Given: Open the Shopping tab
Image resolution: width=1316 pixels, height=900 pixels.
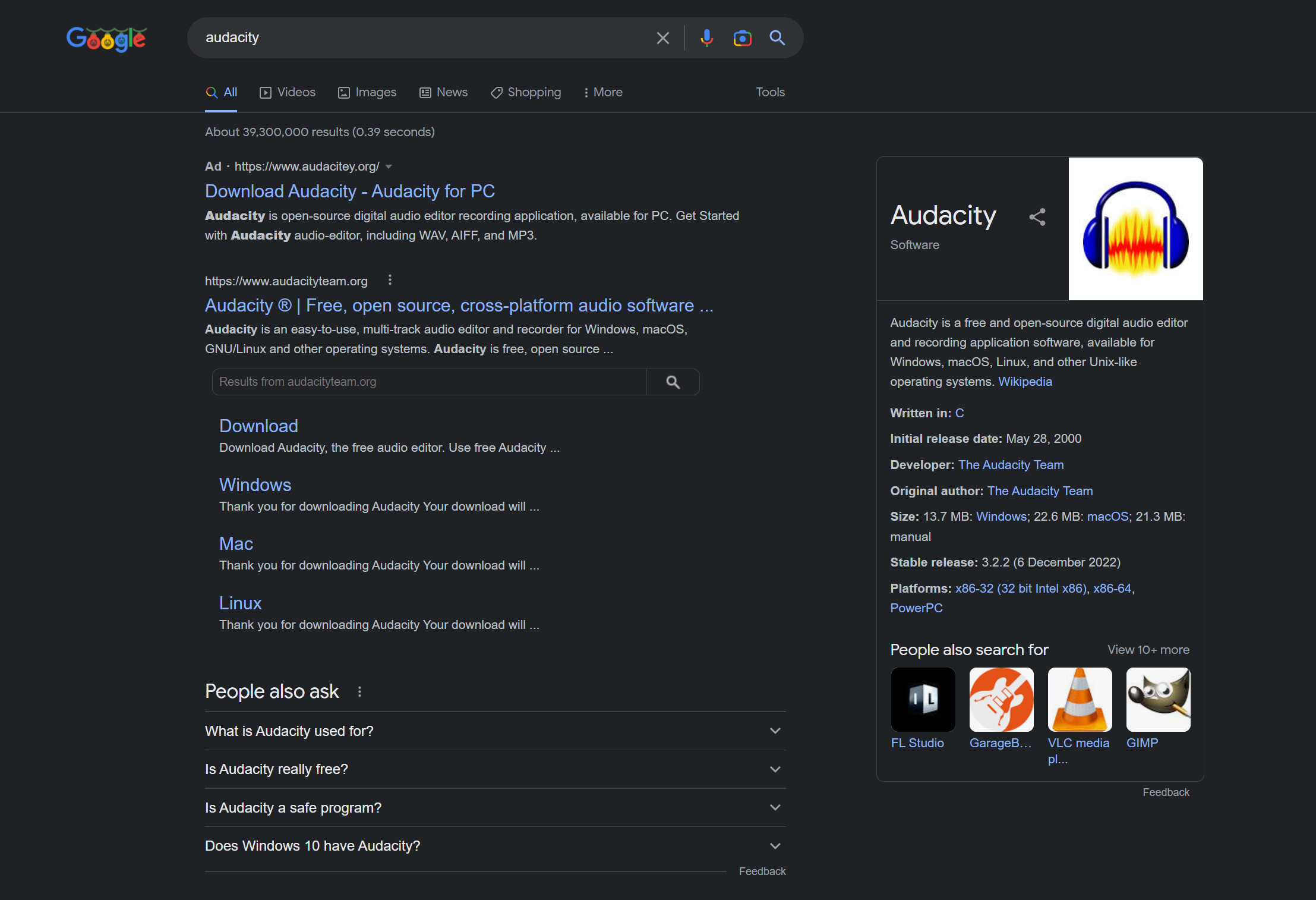Looking at the screenshot, I should pos(526,92).
